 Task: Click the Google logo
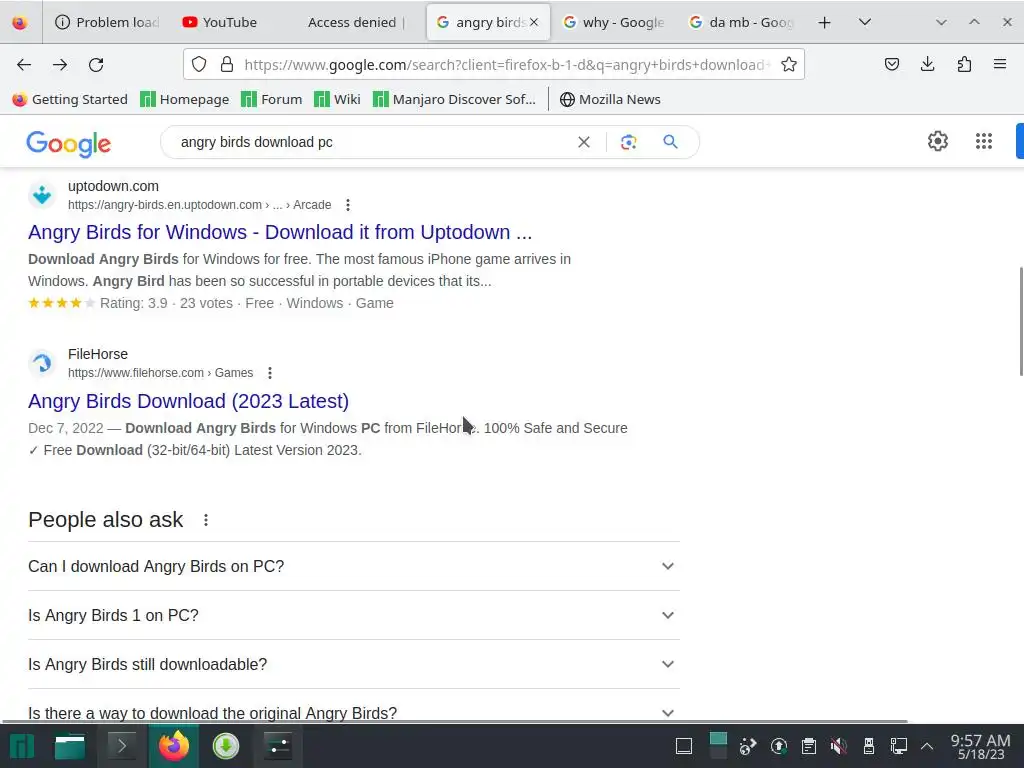click(x=69, y=144)
